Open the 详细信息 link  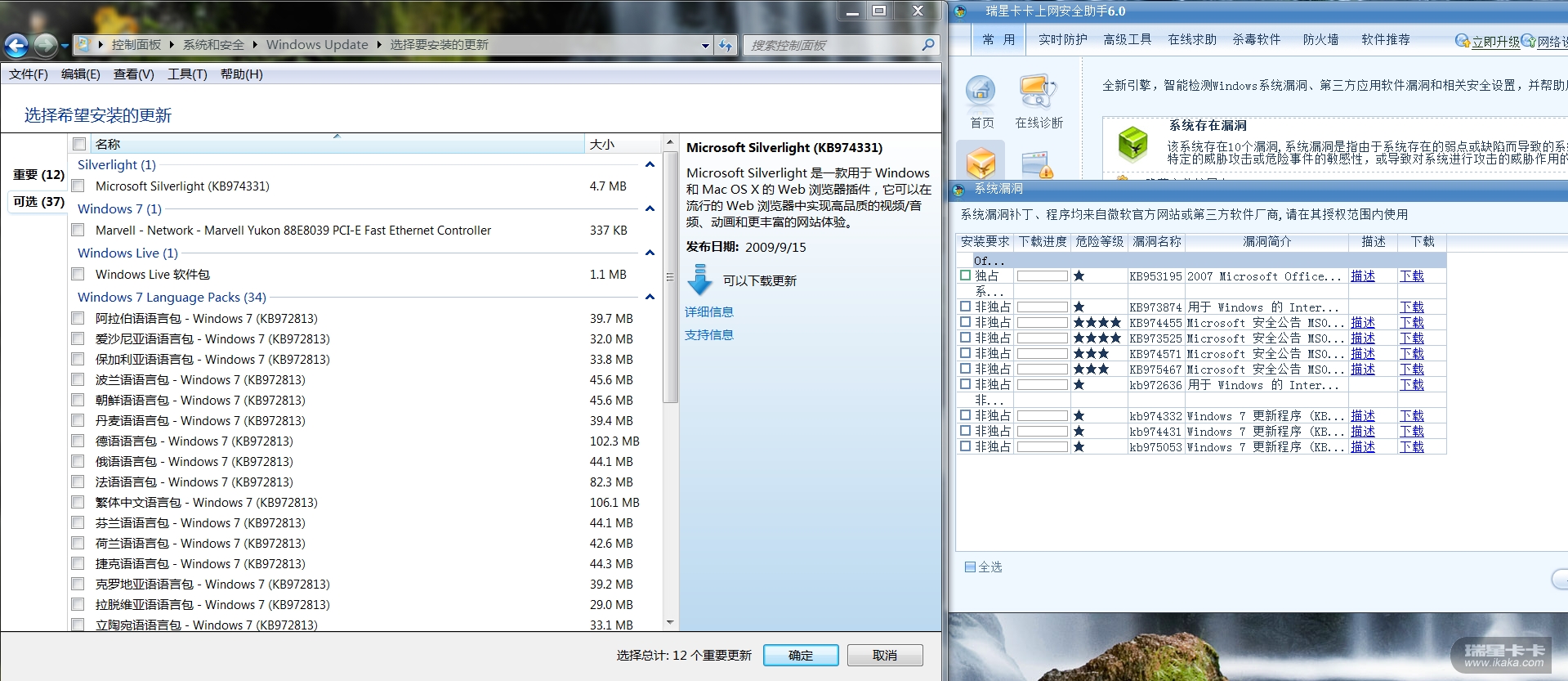(x=709, y=312)
